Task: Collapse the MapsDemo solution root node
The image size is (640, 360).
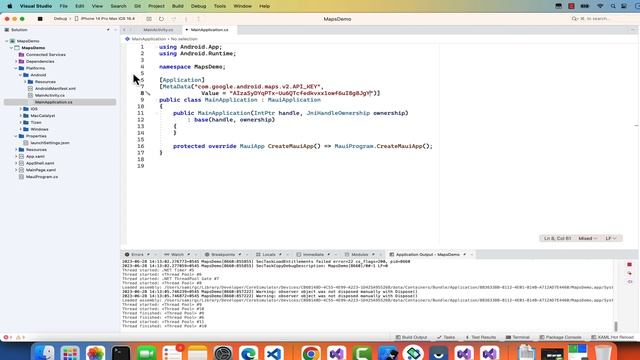Action: click(x=7, y=41)
